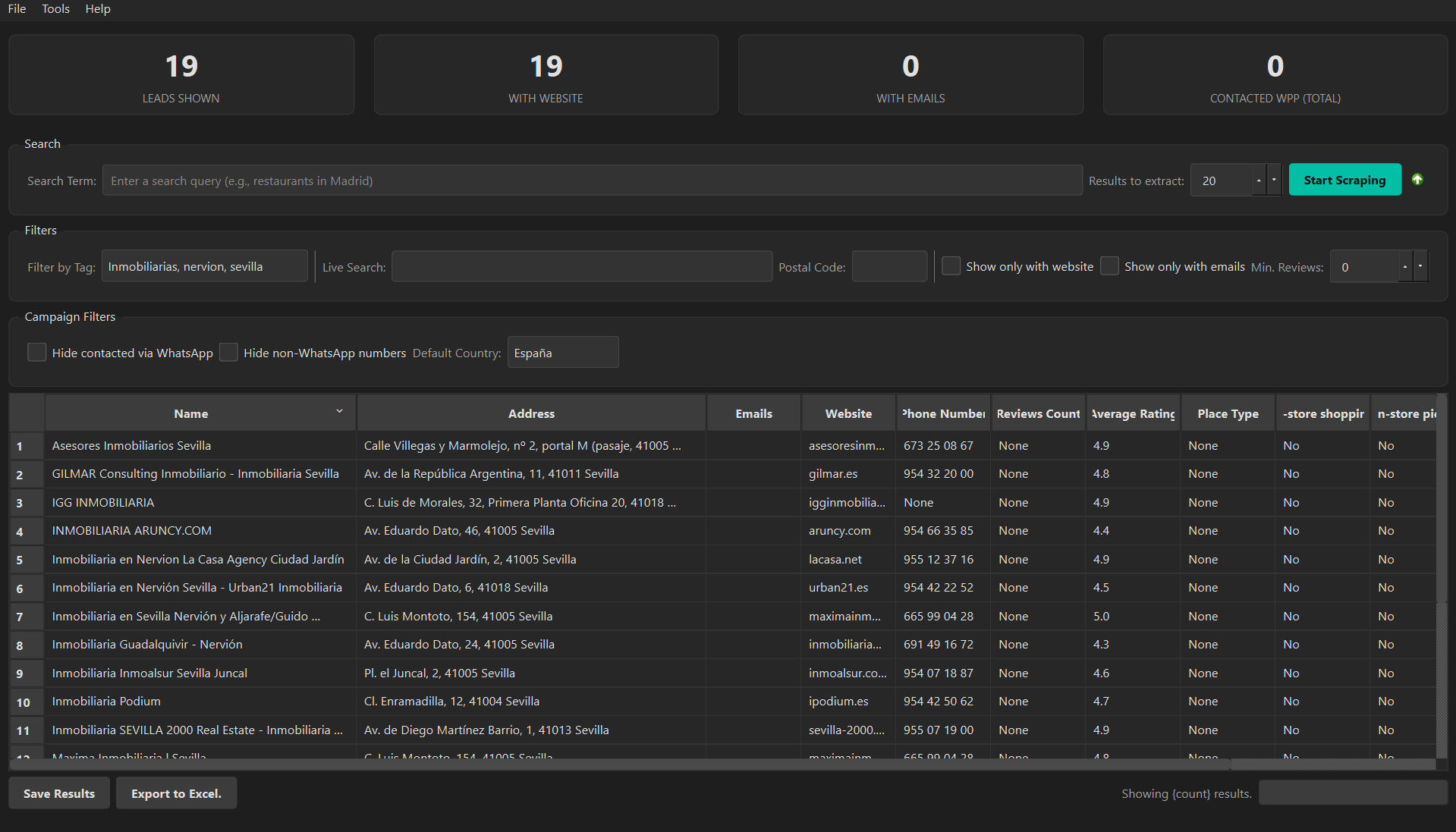
Task: Click the Export to Excel button
Action: (x=176, y=793)
